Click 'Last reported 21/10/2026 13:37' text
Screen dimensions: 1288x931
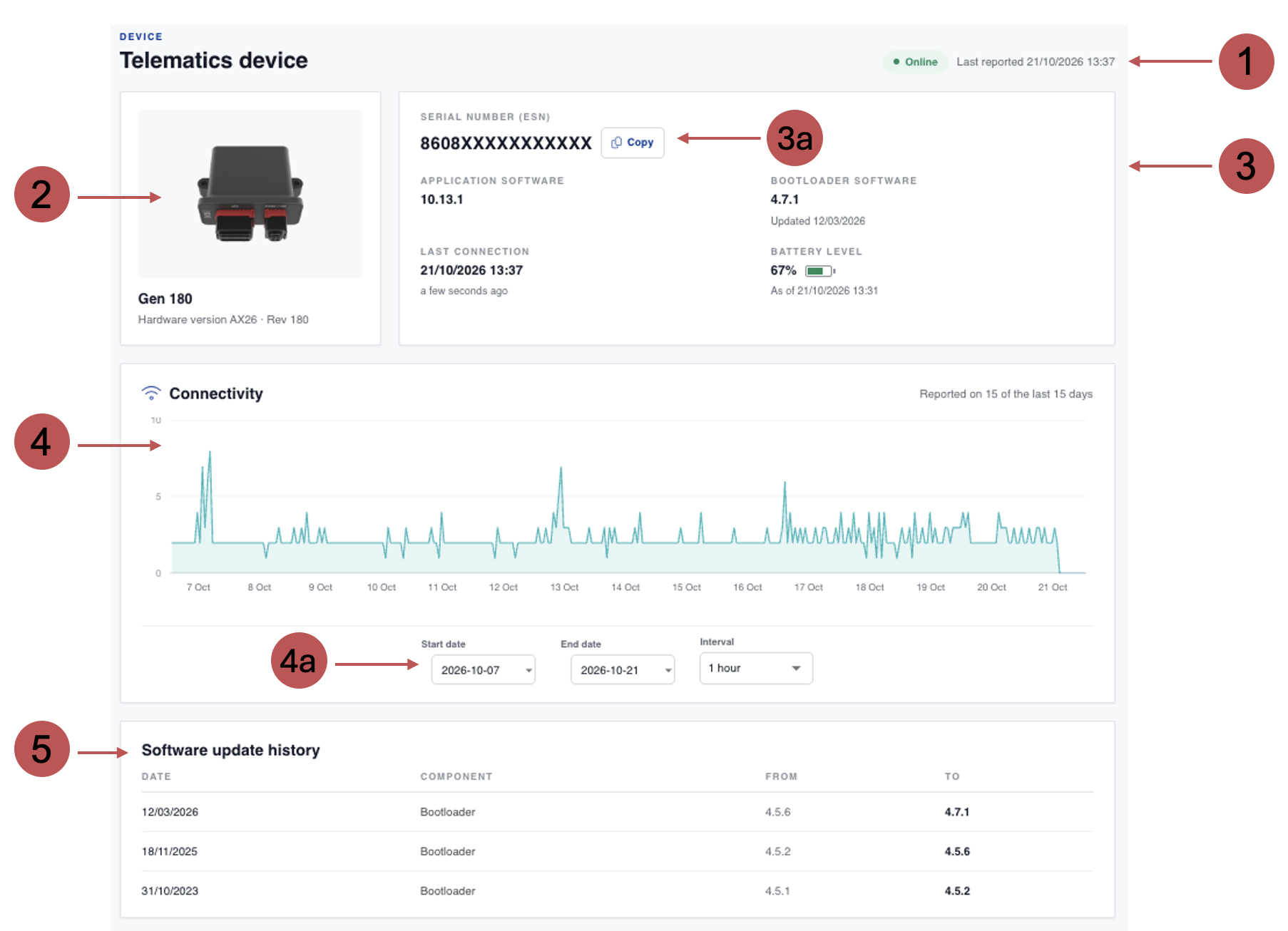tap(1036, 62)
